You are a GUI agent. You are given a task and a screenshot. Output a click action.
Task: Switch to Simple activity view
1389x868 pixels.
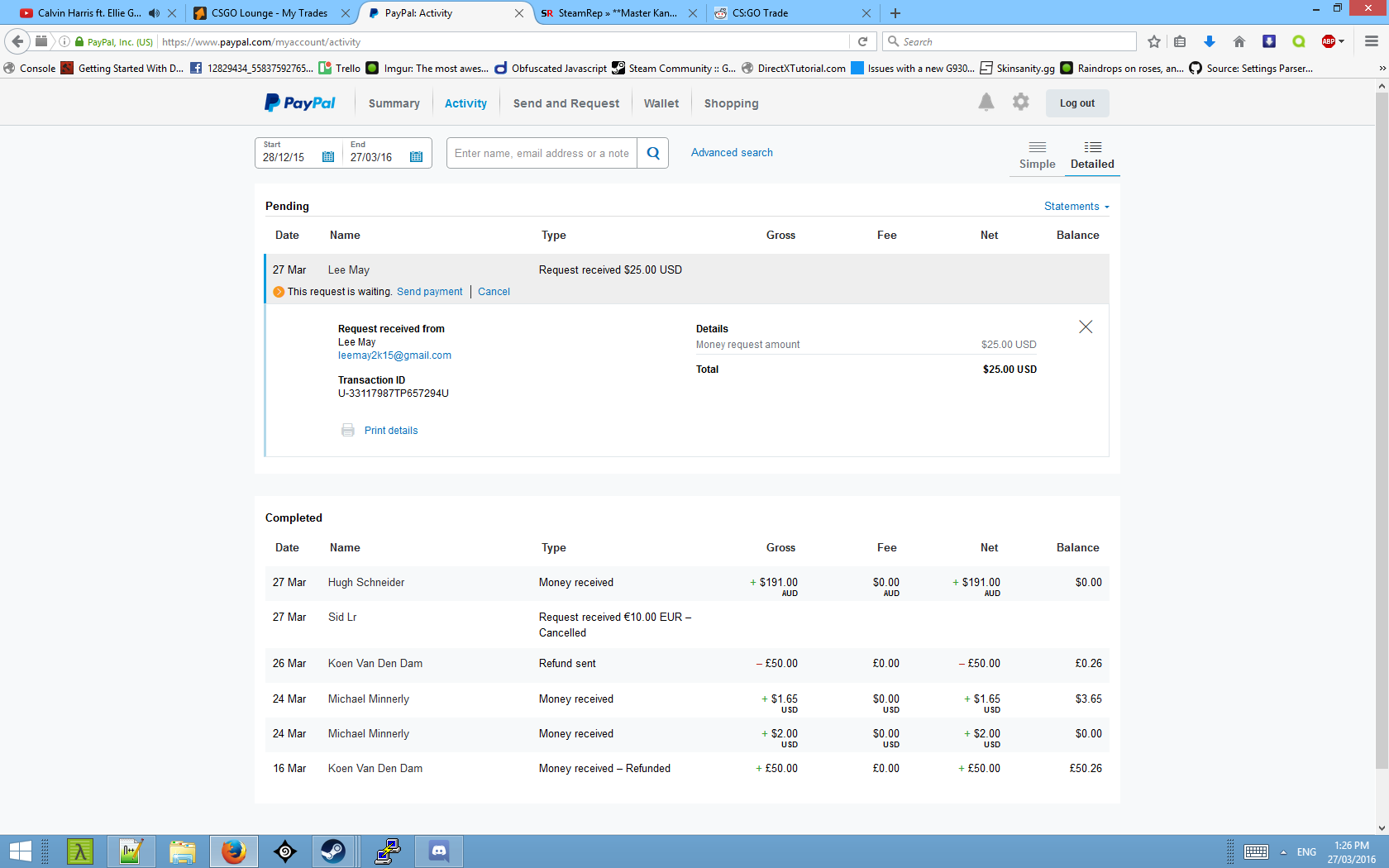1037,155
